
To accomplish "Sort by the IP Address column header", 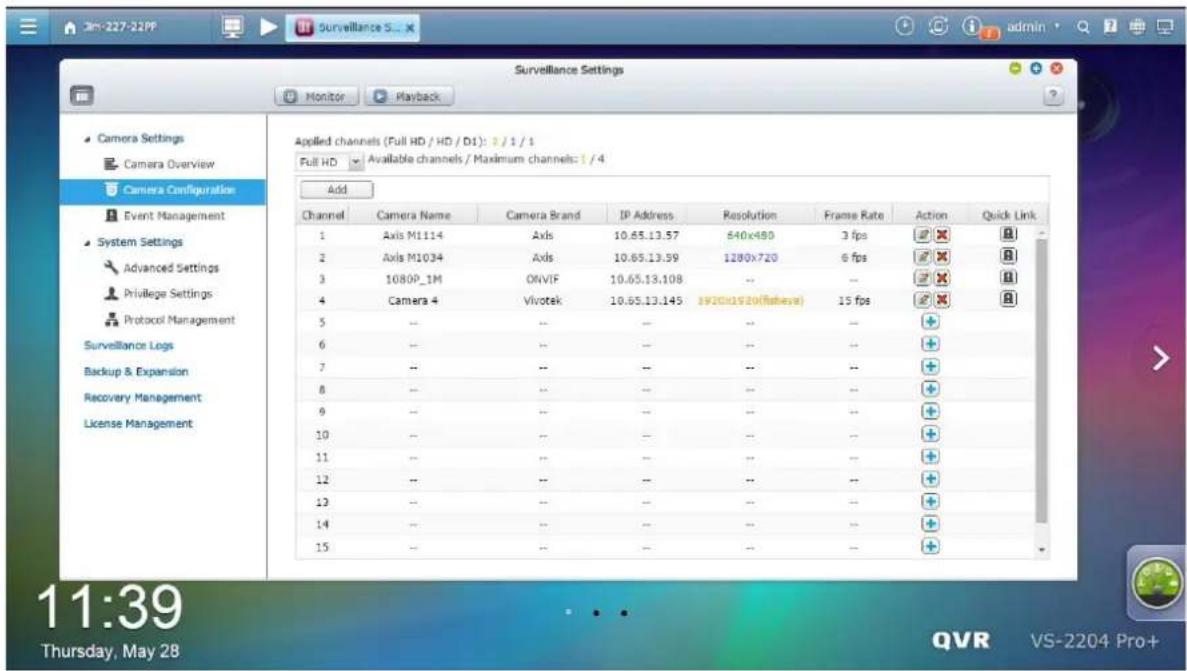I will click(646, 215).
